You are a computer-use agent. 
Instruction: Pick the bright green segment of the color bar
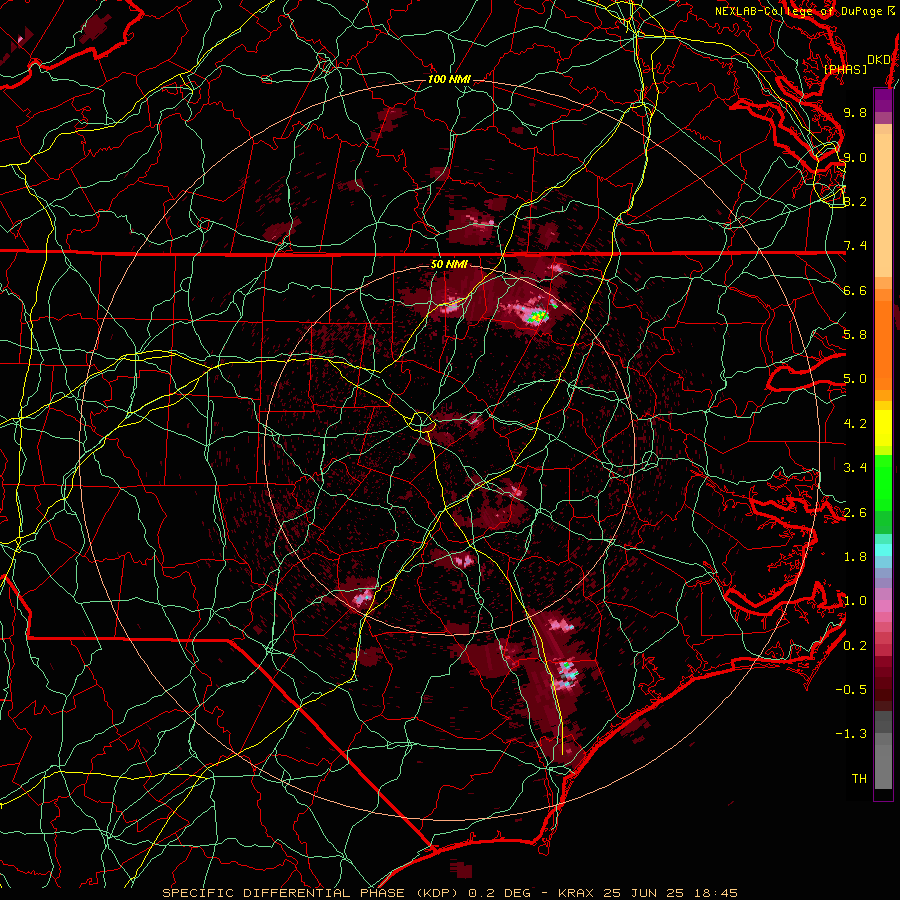tap(883, 481)
